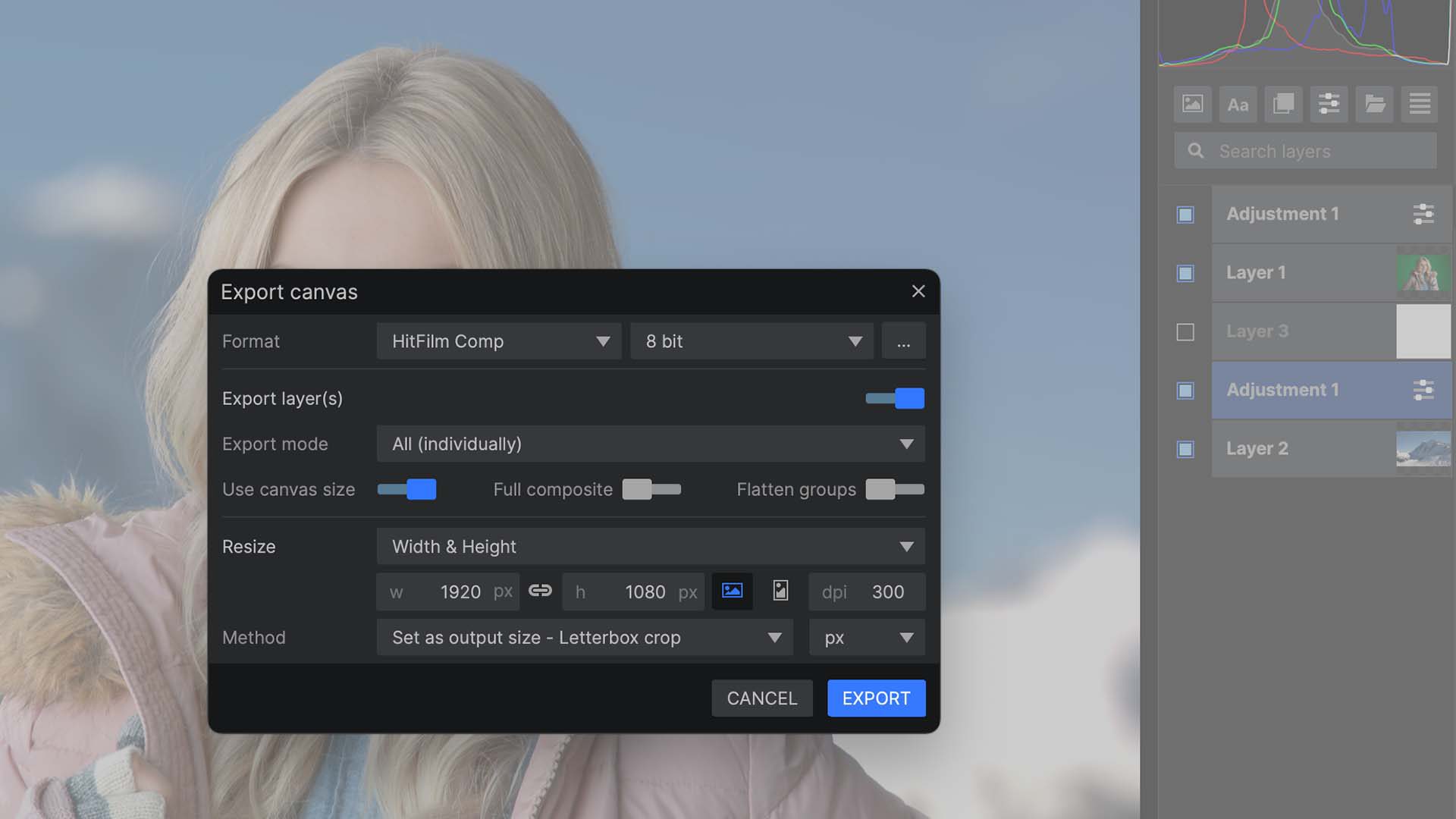Click the folder group icon
Image resolution: width=1456 pixels, height=819 pixels.
coord(1374,104)
